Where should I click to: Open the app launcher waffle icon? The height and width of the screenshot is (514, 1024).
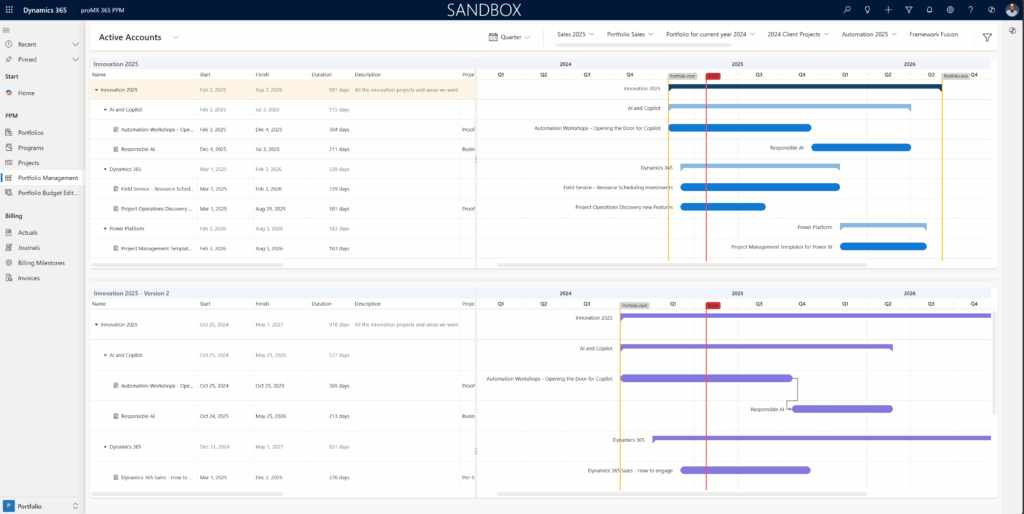pos(9,10)
